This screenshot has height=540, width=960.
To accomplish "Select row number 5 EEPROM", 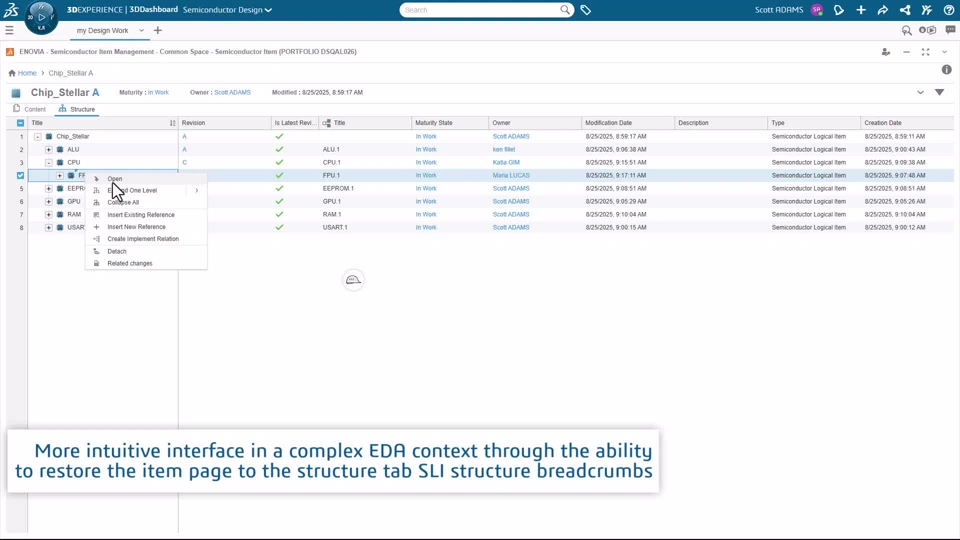I will [x=21, y=189].
